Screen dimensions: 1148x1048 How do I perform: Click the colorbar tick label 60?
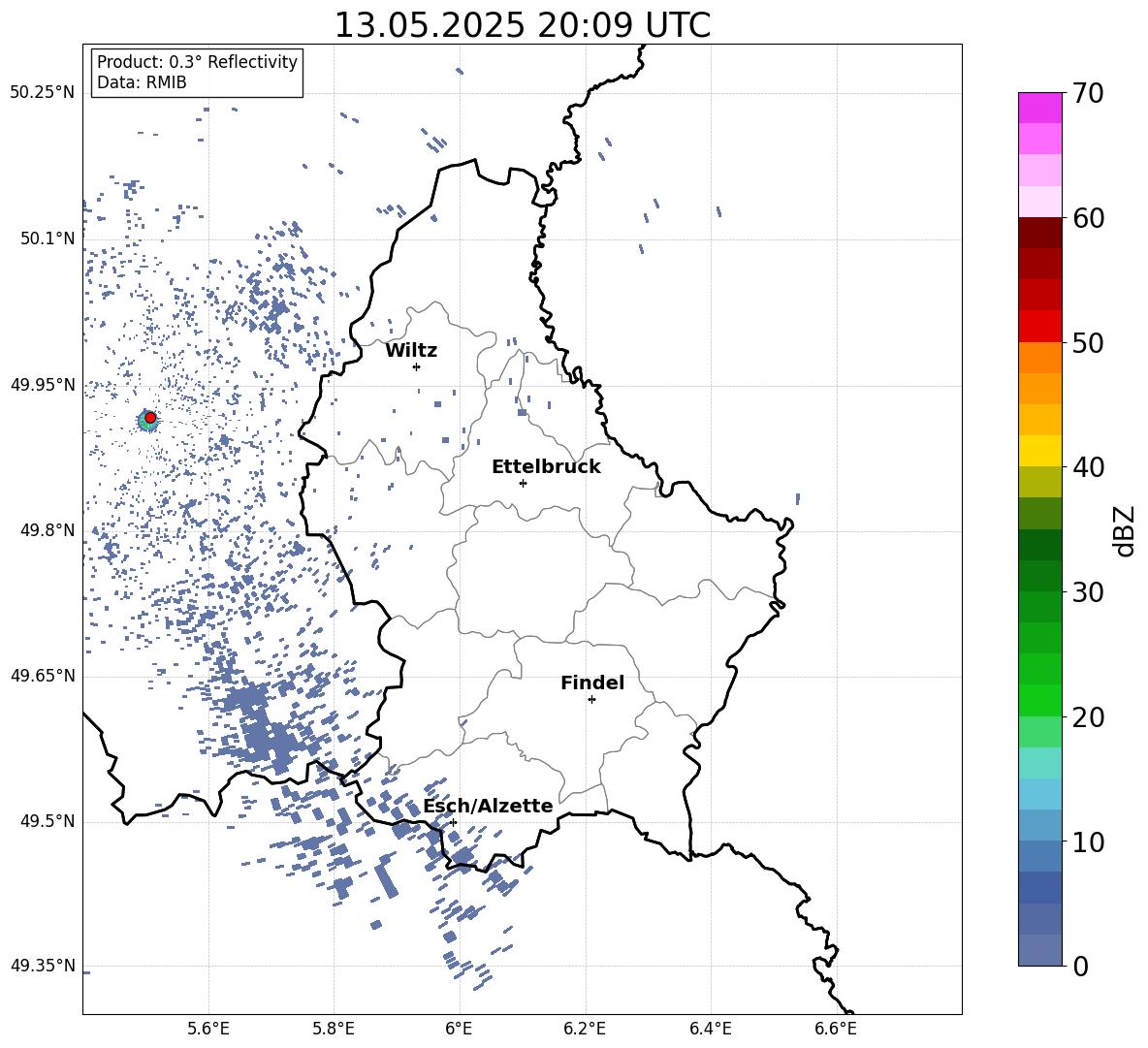point(1088,218)
